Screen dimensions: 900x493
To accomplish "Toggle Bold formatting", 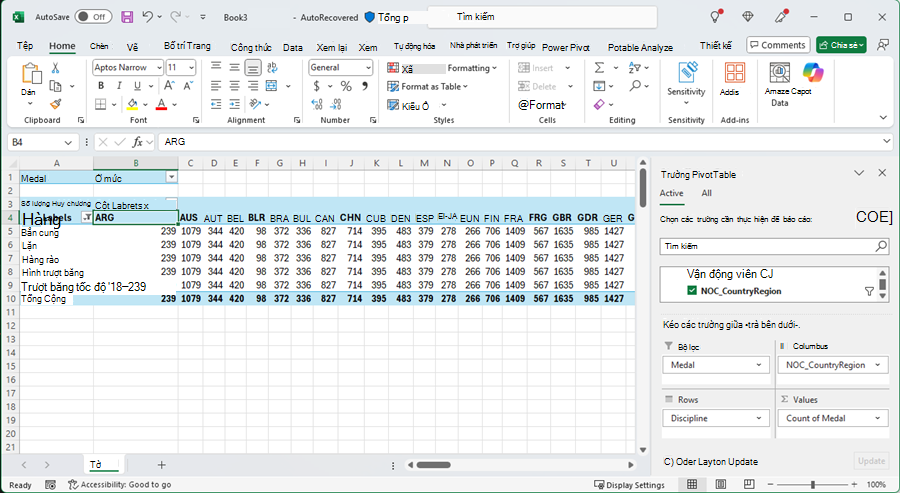I will tap(101, 86).
